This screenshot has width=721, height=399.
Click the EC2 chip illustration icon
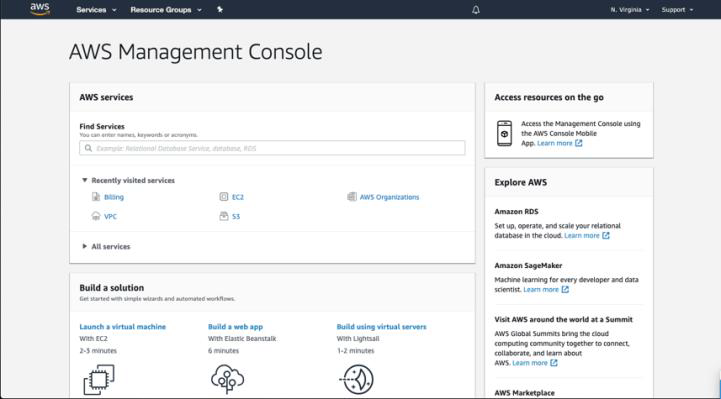point(99,380)
